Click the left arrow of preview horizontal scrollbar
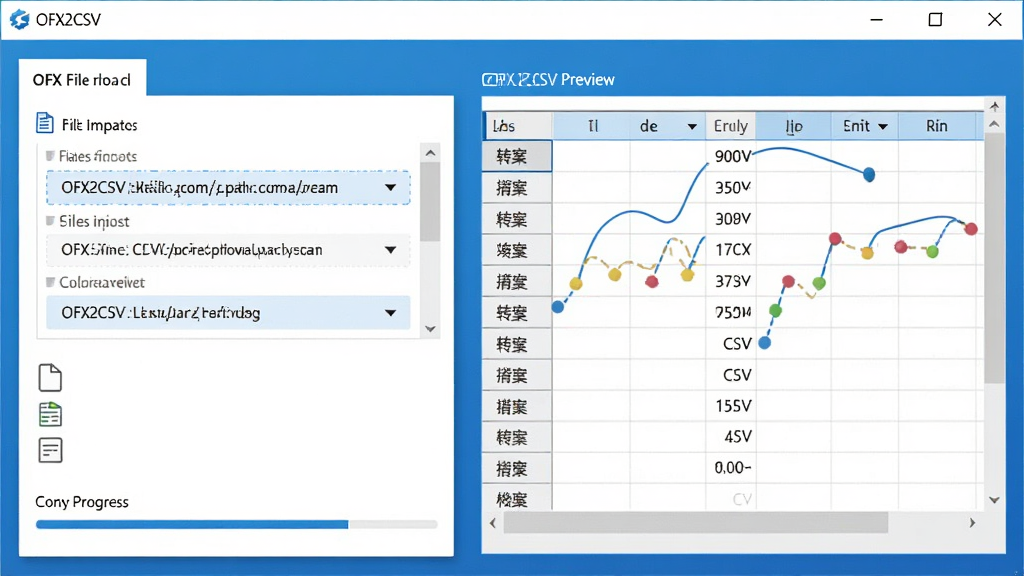This screenshot has height=576, width=1024. point(493,522)
